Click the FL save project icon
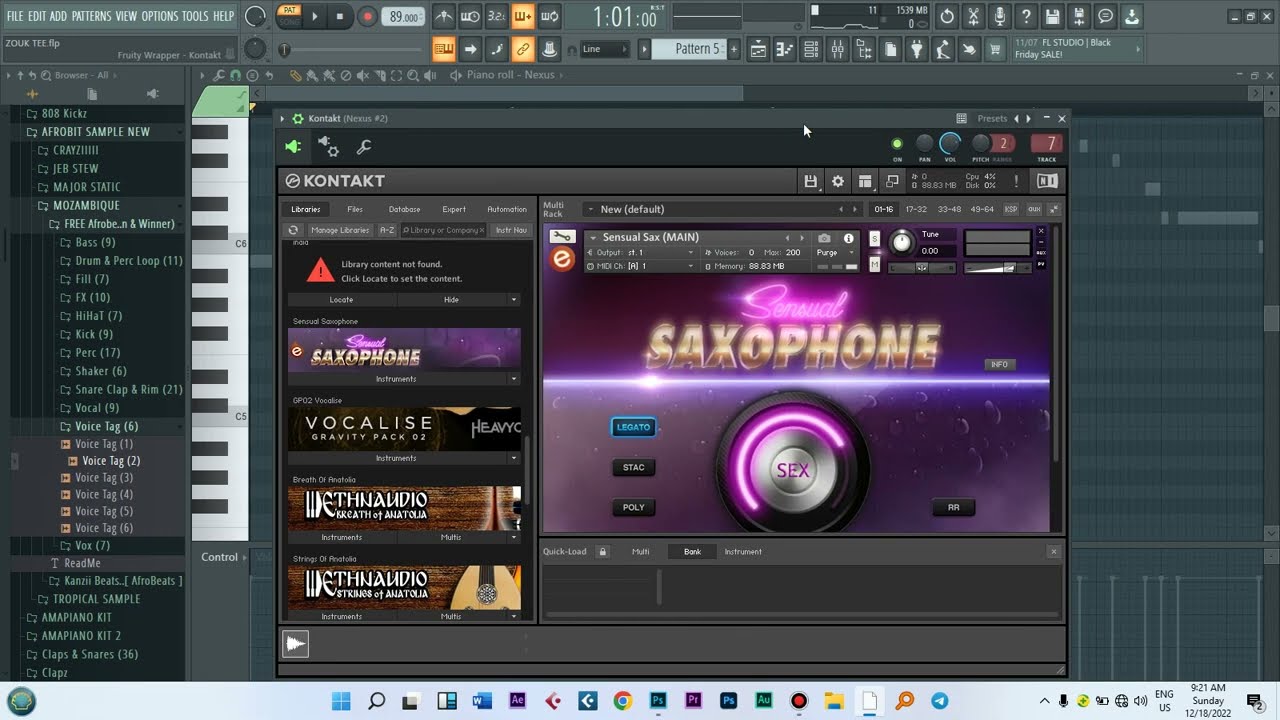This screenshot has width=1280, height=720. point(1052,16)
